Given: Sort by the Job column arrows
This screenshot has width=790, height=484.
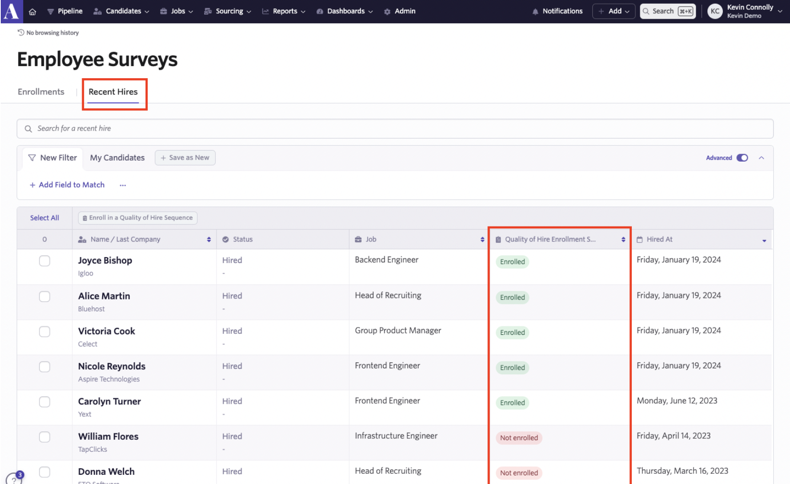Looking at the screenshot, I should point(482,240).
